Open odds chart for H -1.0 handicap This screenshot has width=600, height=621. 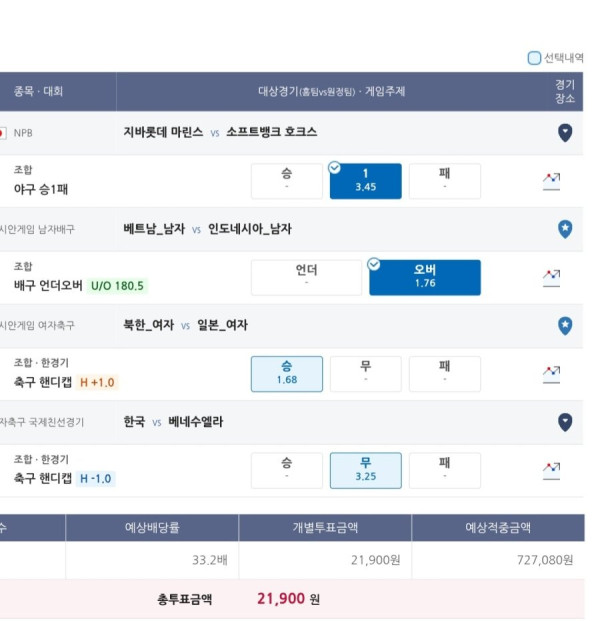pyautogui.click(x=551, y=471)
